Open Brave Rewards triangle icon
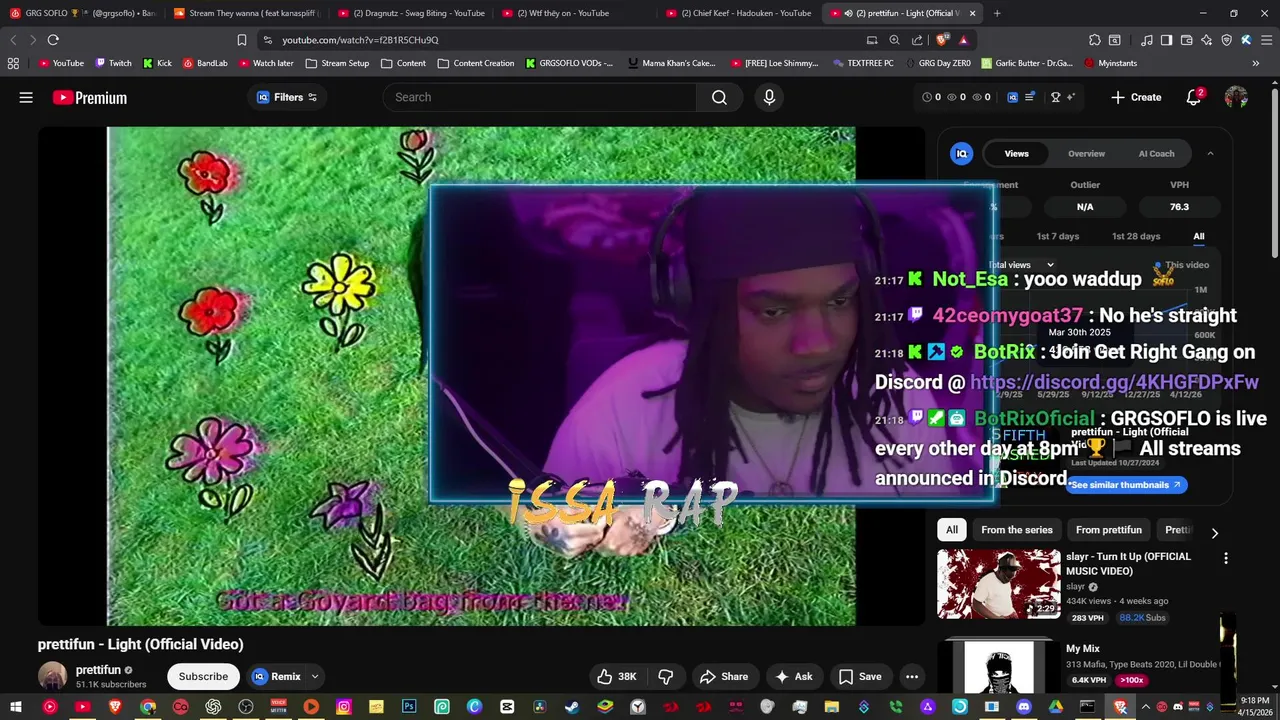The width and height of the screenshot is (1280, 720). tap(963, 40)
